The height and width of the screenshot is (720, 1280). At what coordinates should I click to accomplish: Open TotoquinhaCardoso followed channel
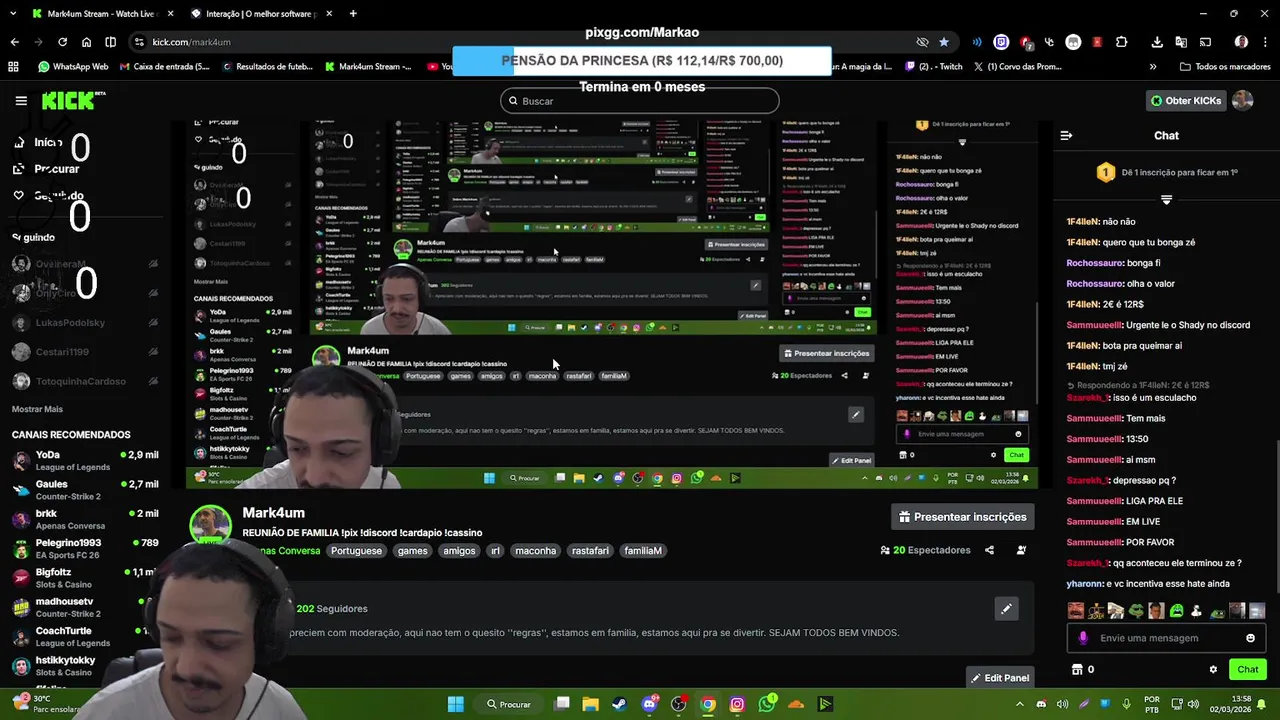(84, 381)
